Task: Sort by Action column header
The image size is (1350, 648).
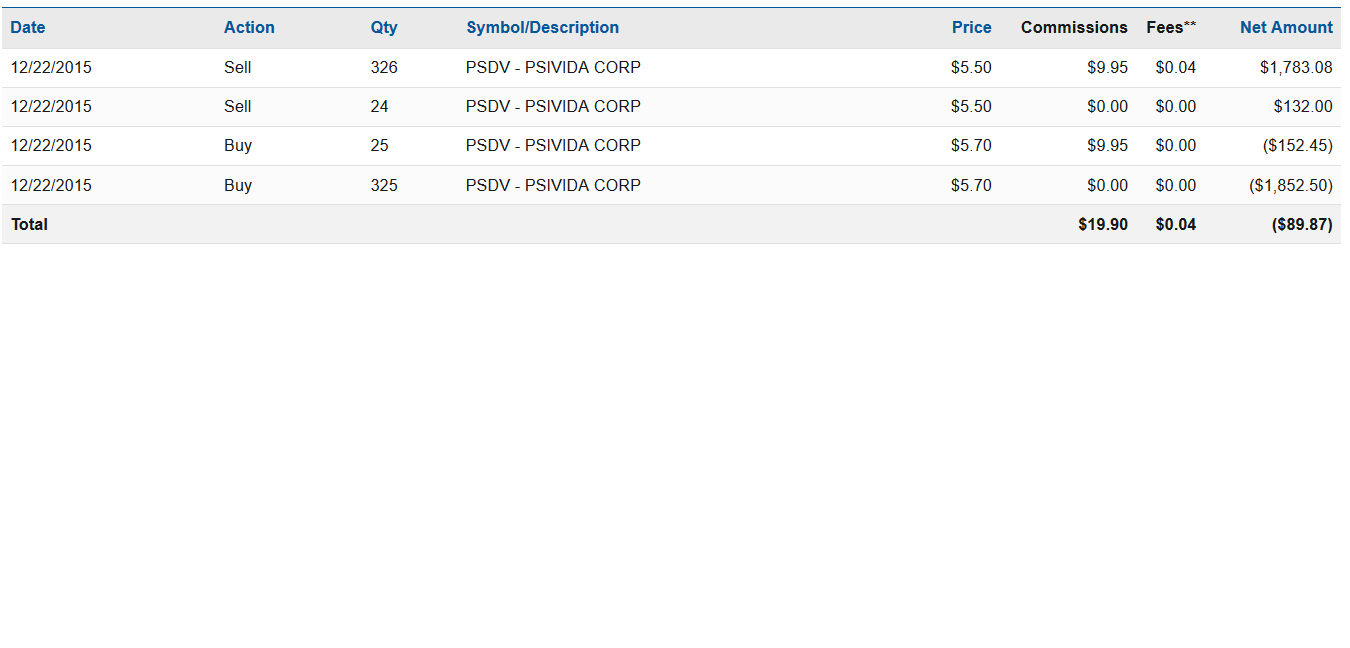Action: [x=249, y=28]
